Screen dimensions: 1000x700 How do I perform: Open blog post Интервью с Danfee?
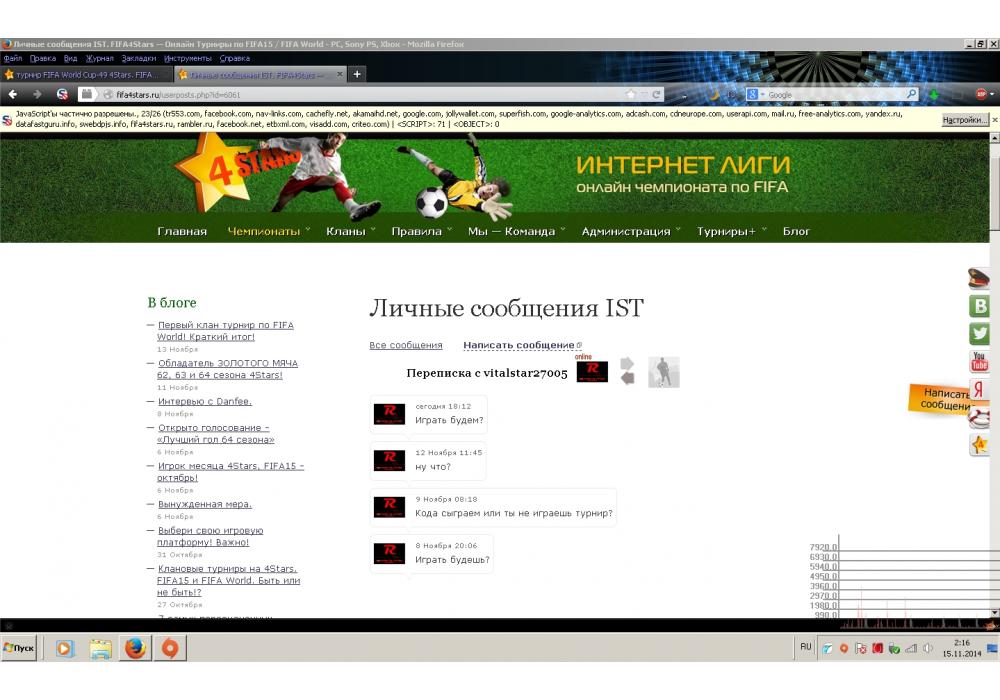click(205, 402)
